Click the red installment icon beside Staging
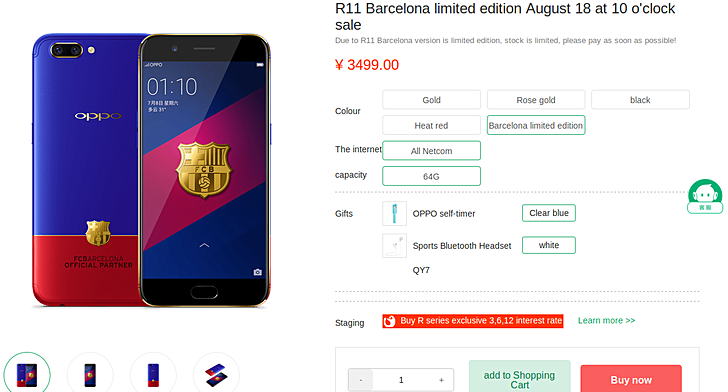The width and height of the screenshot is (728, 392). [x=390, y=321]
